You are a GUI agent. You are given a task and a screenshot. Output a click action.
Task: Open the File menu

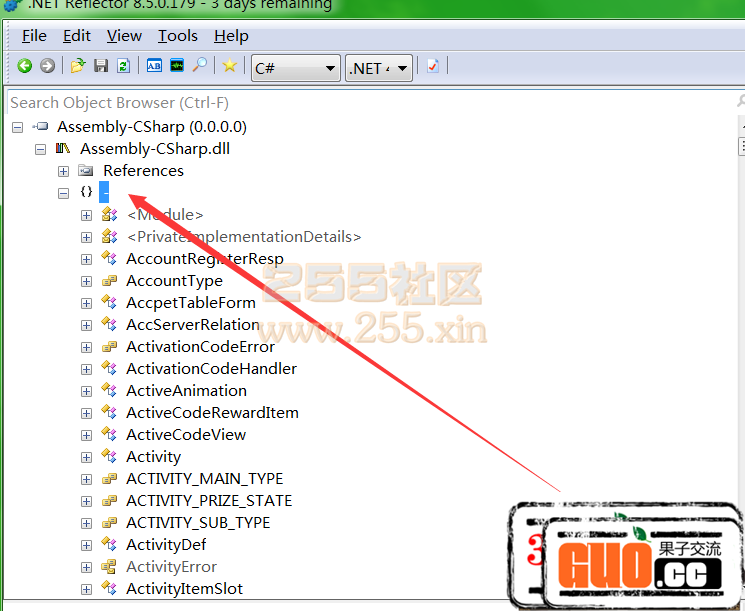[x=34, y=36]
